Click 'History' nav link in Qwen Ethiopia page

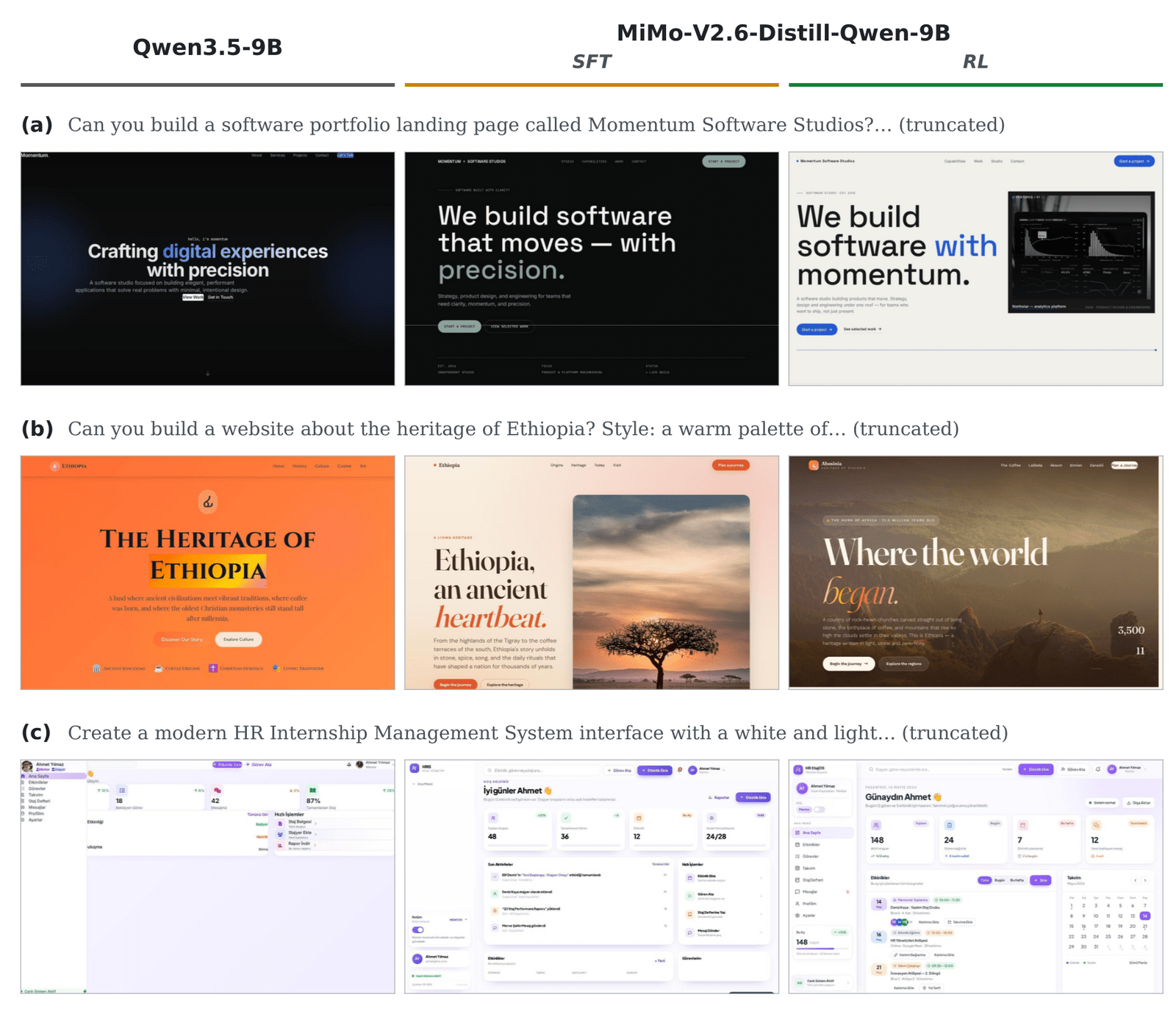coord(299,466)
